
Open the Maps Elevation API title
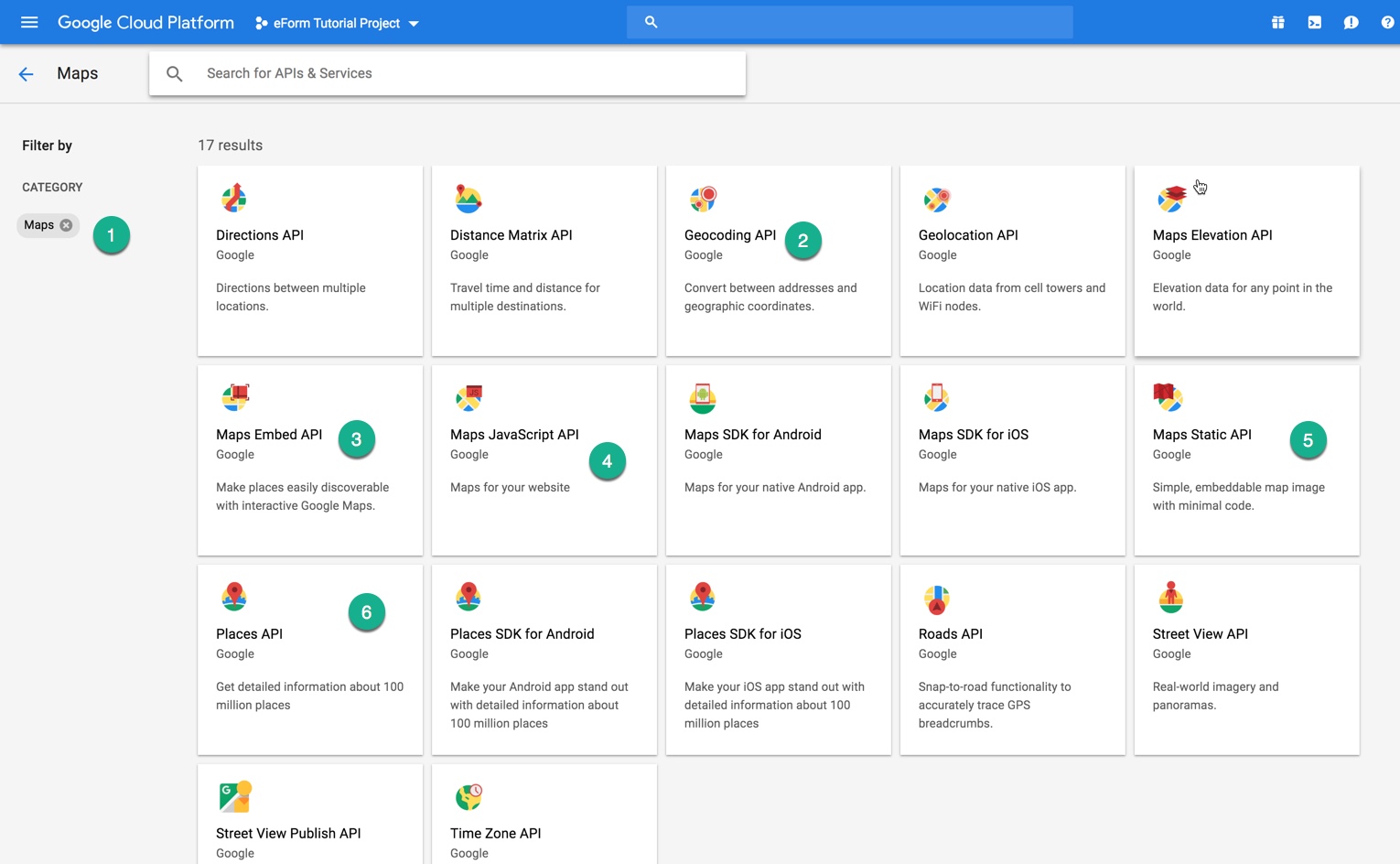tap(1212, 235)
